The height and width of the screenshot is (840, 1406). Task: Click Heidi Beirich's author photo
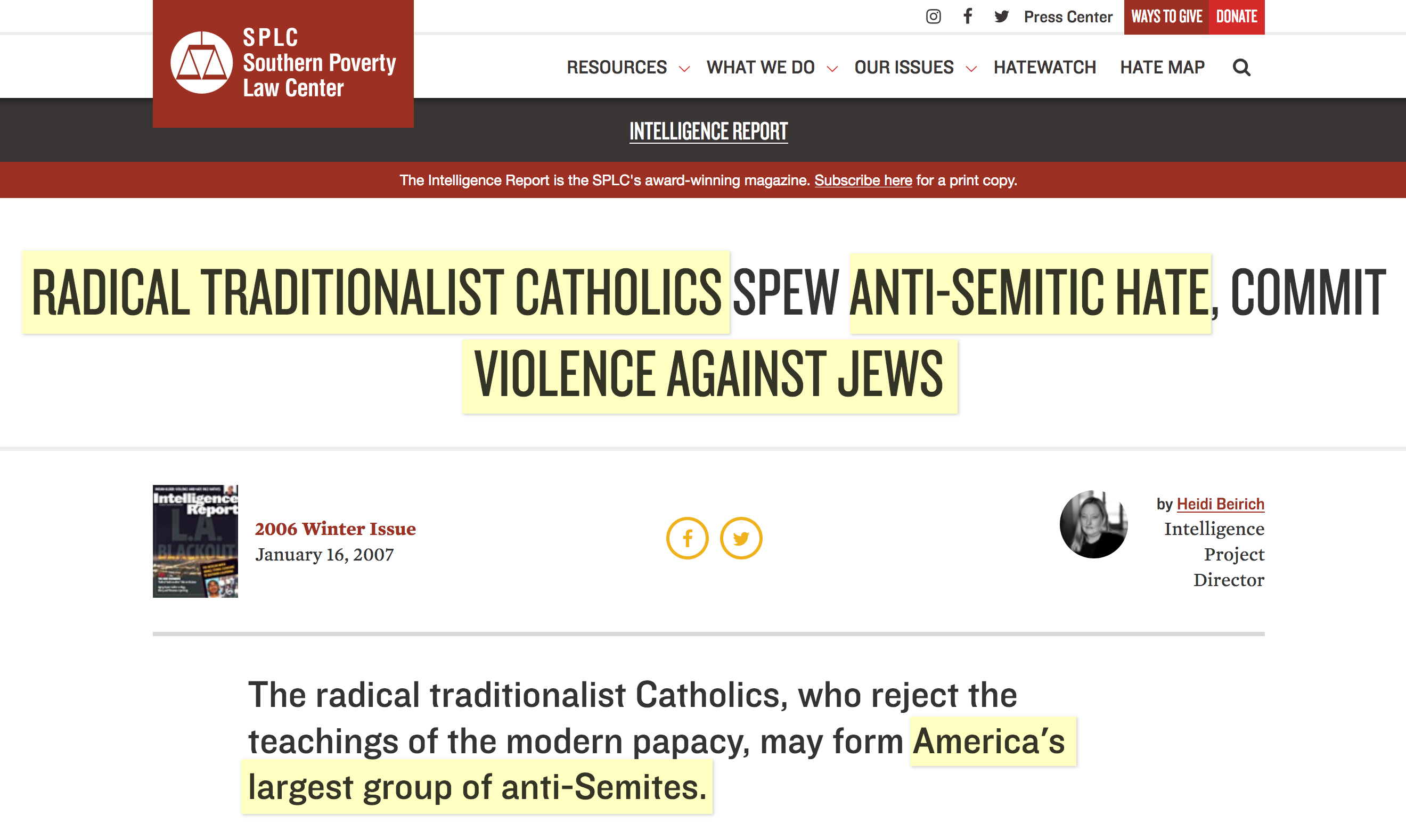pos(1093,524)
